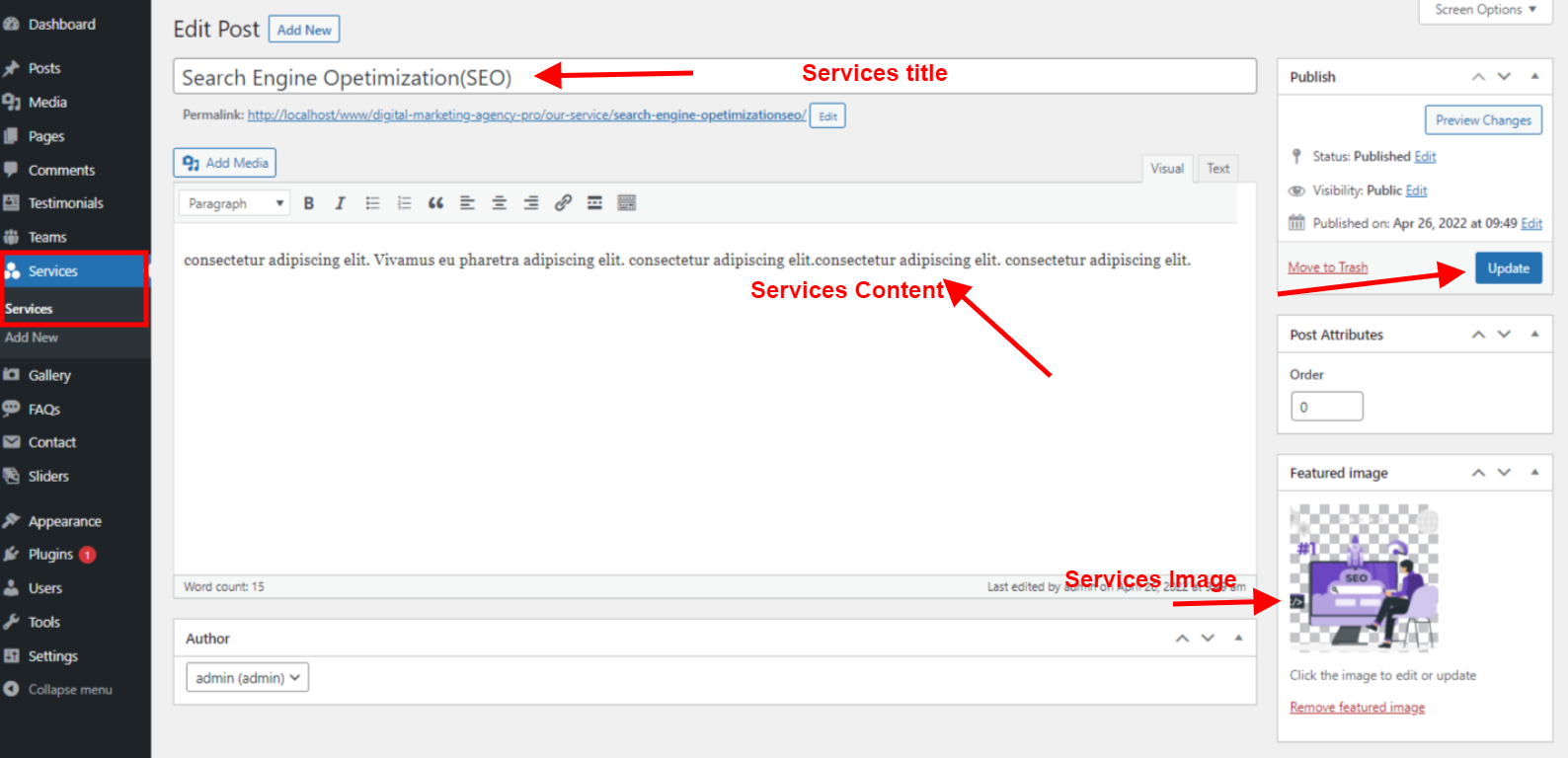Click the blue Update button
Image resolution: width=1568 pixels, height=758 pixels.
pyautogui.click(x=1508, y=268)
